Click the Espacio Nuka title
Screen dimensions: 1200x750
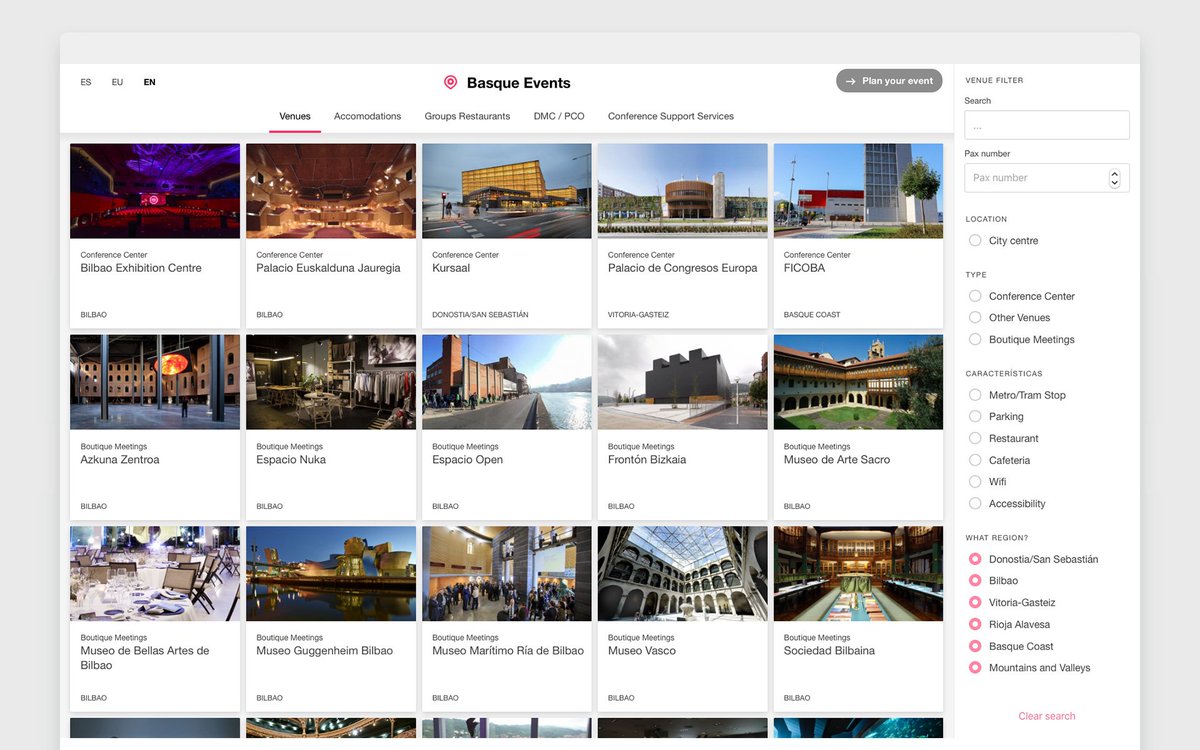coord(291,460)
